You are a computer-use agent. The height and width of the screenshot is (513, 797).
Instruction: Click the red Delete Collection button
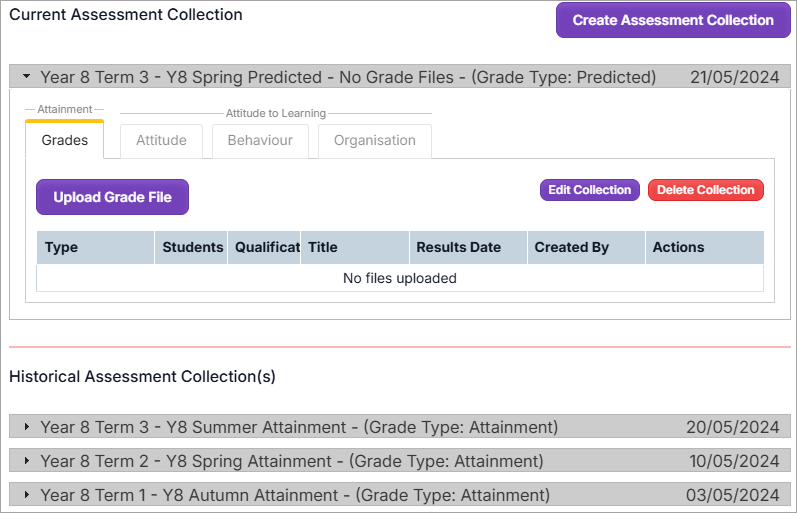point(705,190)
